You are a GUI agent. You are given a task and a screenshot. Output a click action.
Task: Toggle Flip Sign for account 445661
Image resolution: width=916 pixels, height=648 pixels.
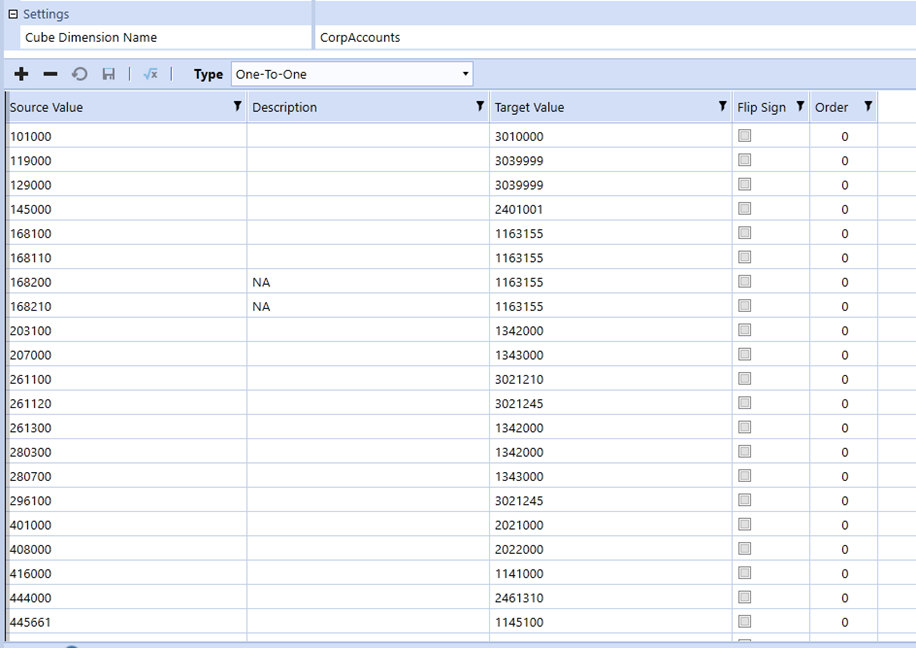pyautogui.click(x=743, y=621)
